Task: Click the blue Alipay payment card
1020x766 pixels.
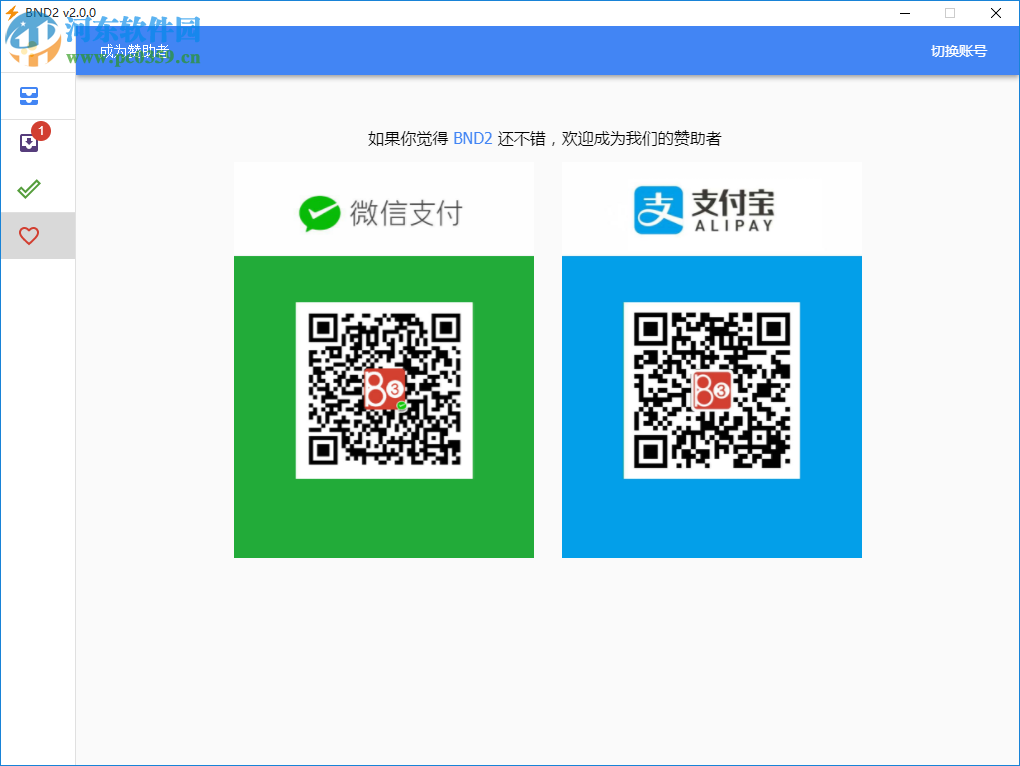Action: (711, 520)
